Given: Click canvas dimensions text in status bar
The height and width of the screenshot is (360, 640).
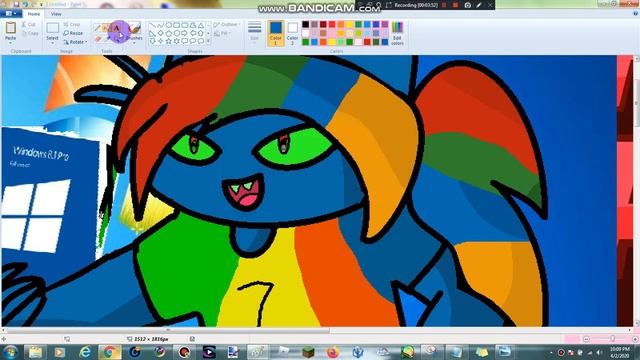Looking at the screenshot, I should point(151,339).
